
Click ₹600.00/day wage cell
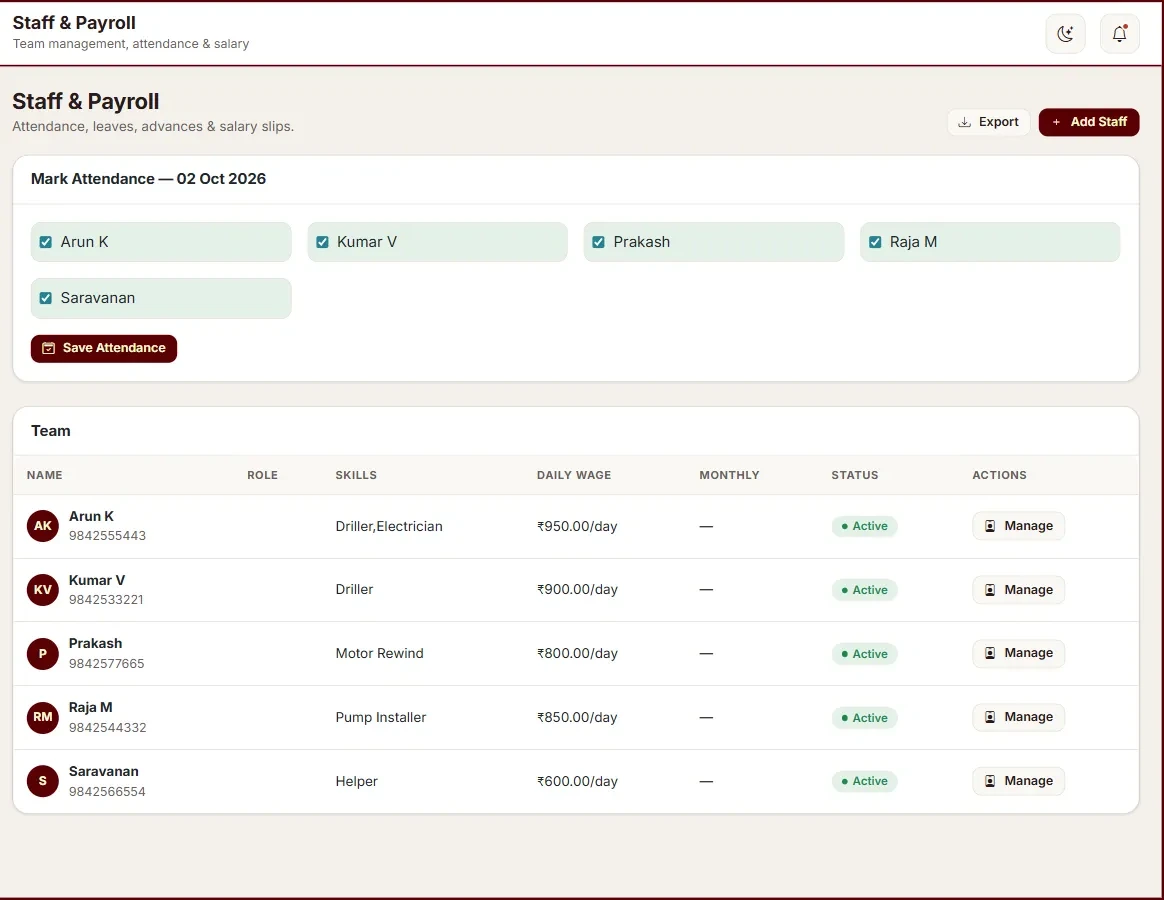(578, 781)
